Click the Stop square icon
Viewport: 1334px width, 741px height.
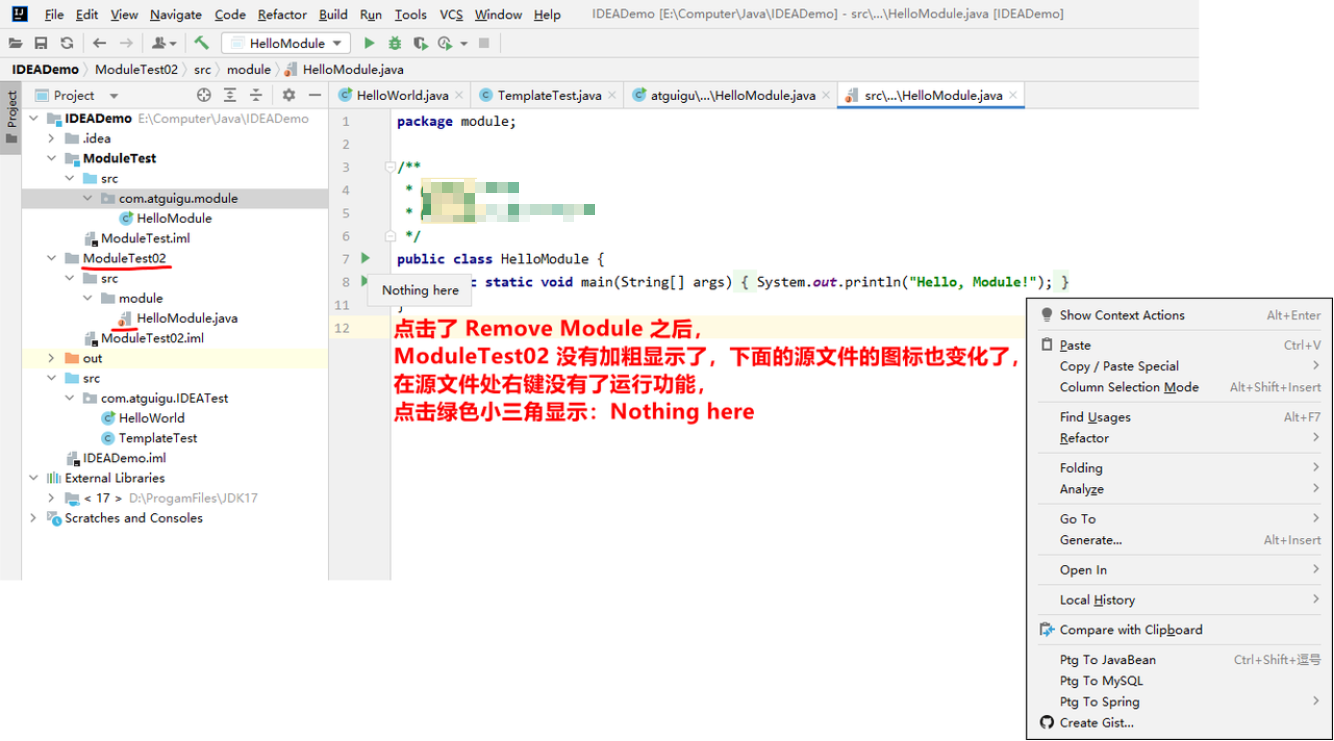pyautogui.click(x=484, y=43)
